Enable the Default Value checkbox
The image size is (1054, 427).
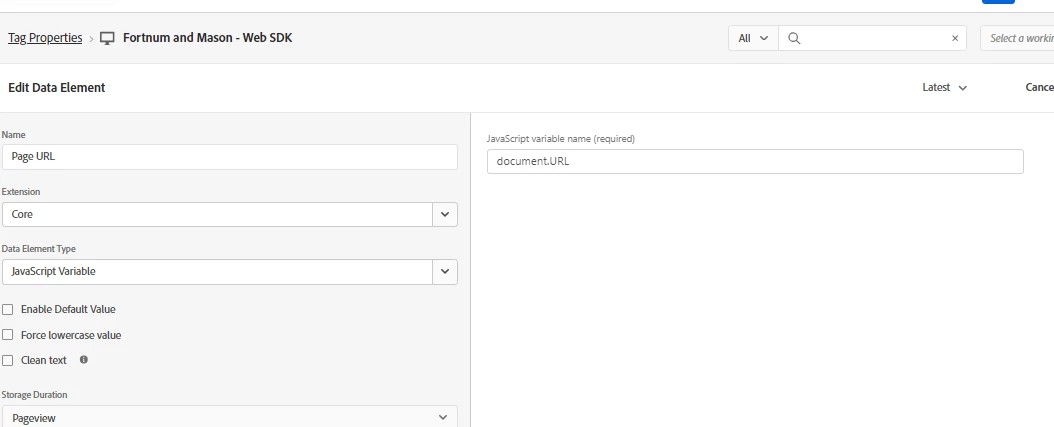click(x=7, y=309)
